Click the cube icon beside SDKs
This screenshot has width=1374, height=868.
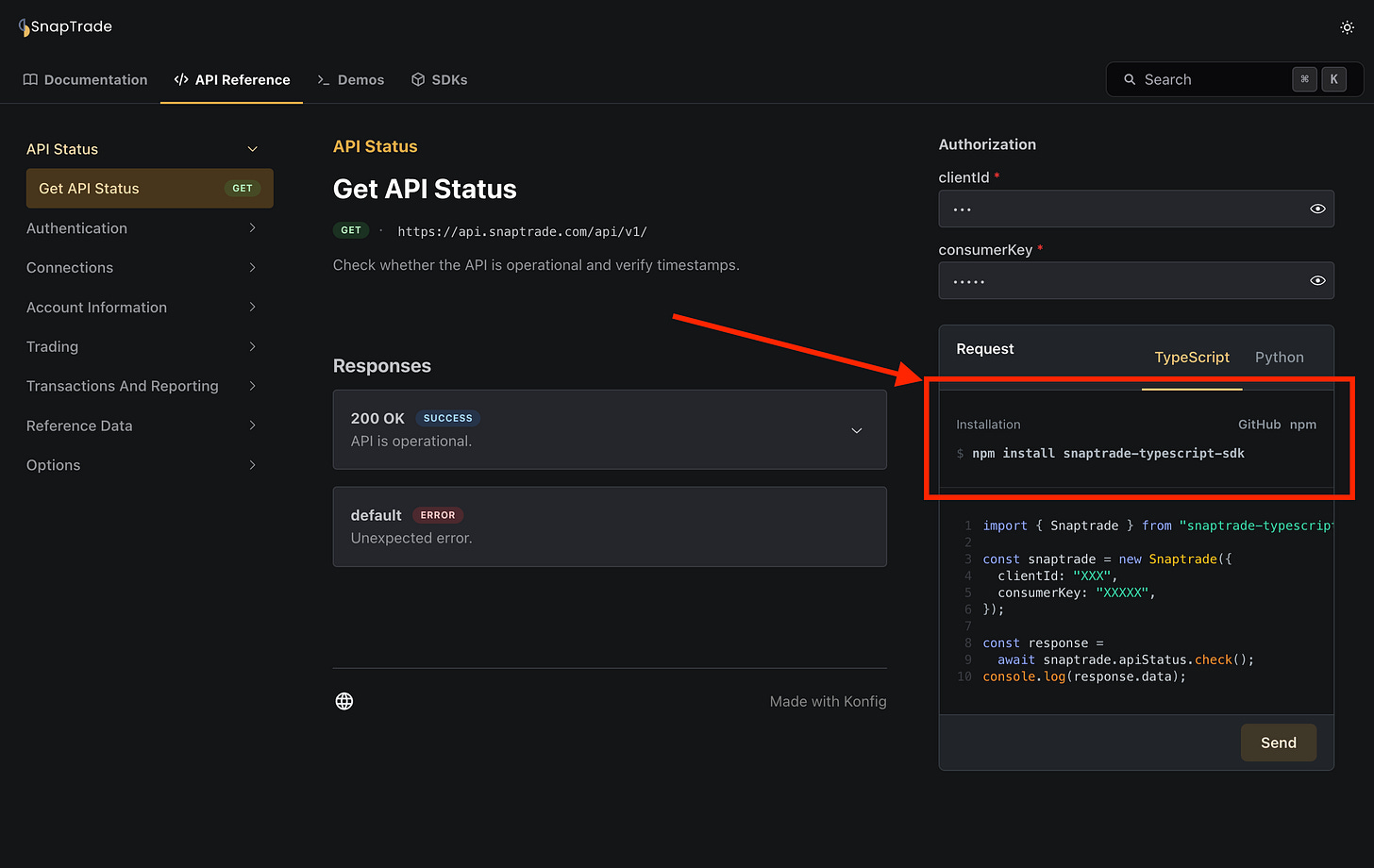pyautogui.click(x=418, y=79)
